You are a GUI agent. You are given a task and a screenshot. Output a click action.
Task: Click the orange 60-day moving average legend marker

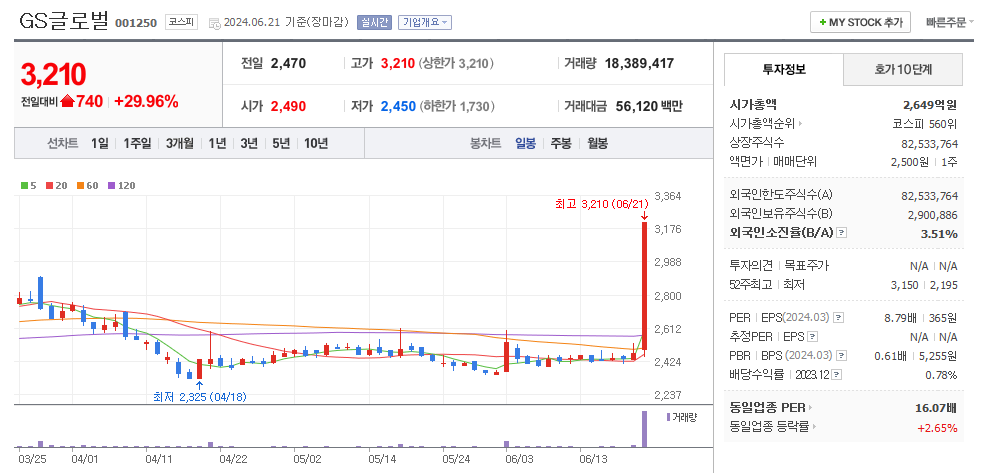tap(81, 186)
